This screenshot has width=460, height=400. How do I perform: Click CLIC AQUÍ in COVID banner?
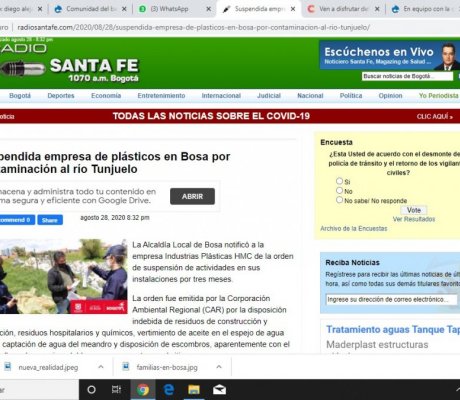(x=435, y=116)
